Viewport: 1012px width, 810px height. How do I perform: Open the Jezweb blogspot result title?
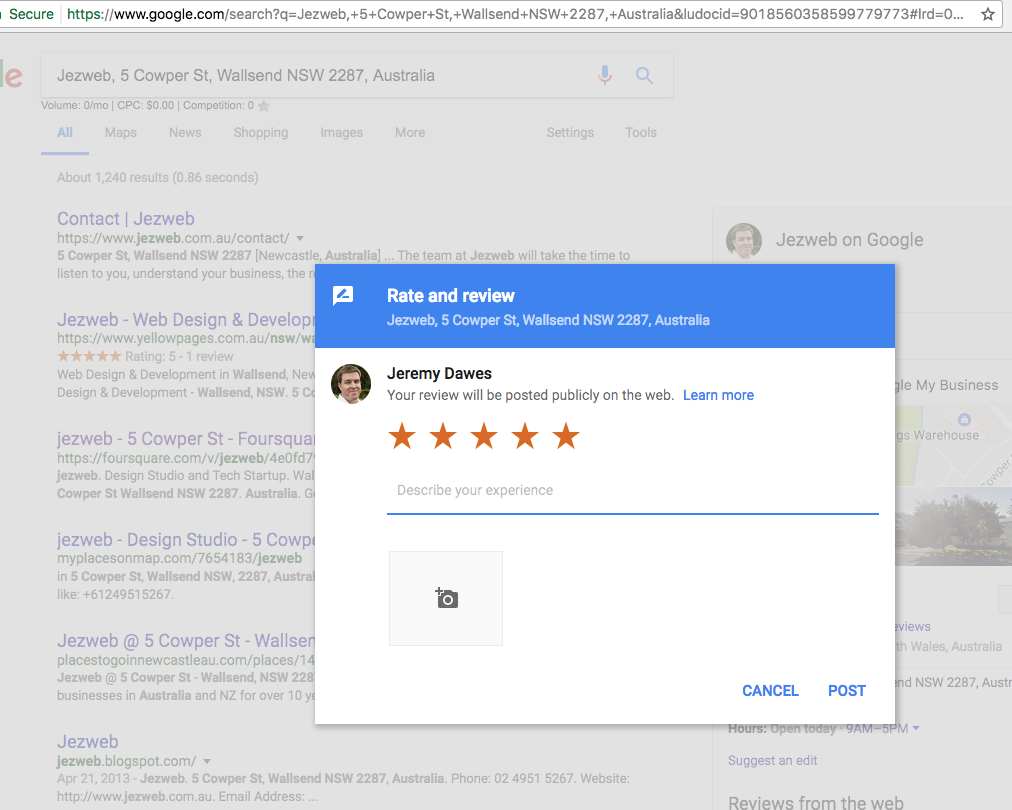(88, 742)
